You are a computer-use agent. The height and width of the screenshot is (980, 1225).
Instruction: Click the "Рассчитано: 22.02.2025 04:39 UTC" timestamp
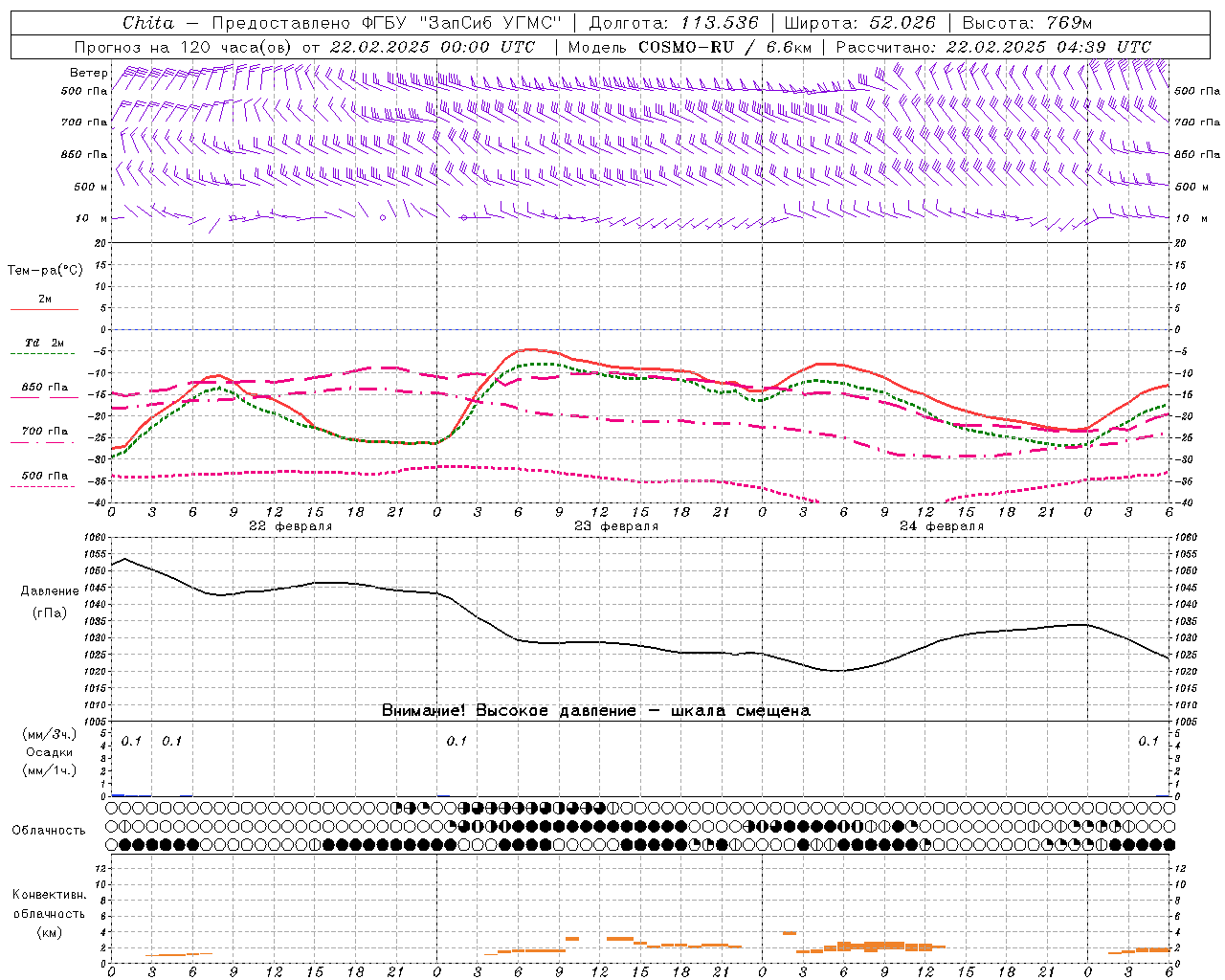[x=993, y=47]
